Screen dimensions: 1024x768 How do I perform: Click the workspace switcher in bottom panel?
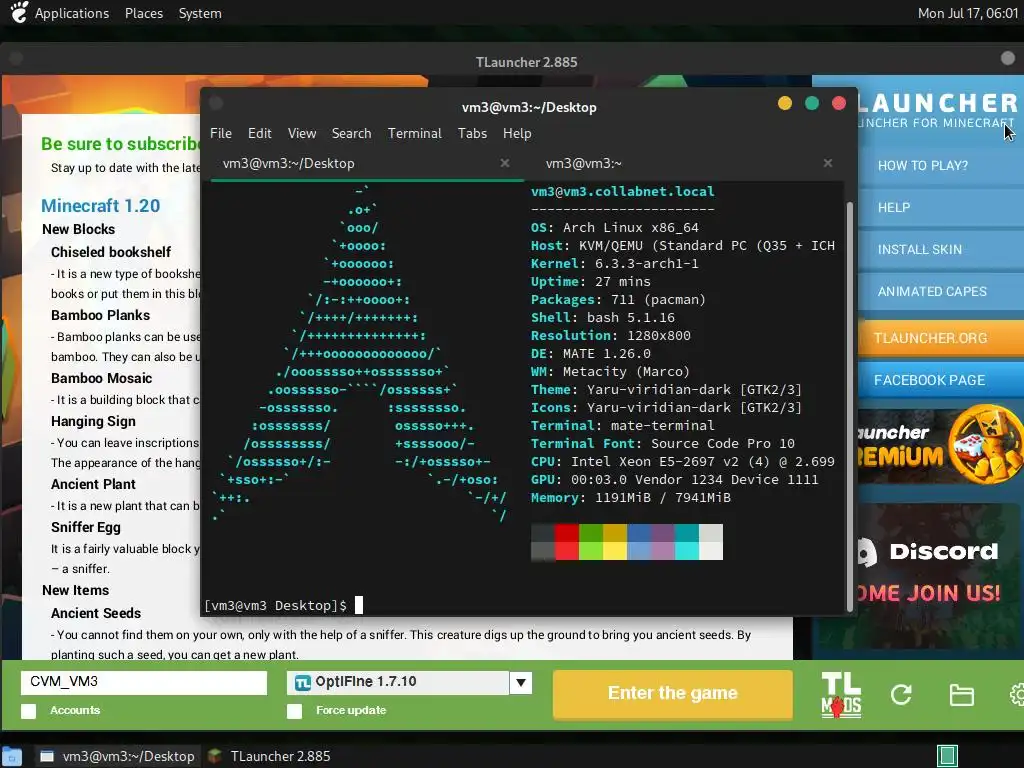point(947,756)
